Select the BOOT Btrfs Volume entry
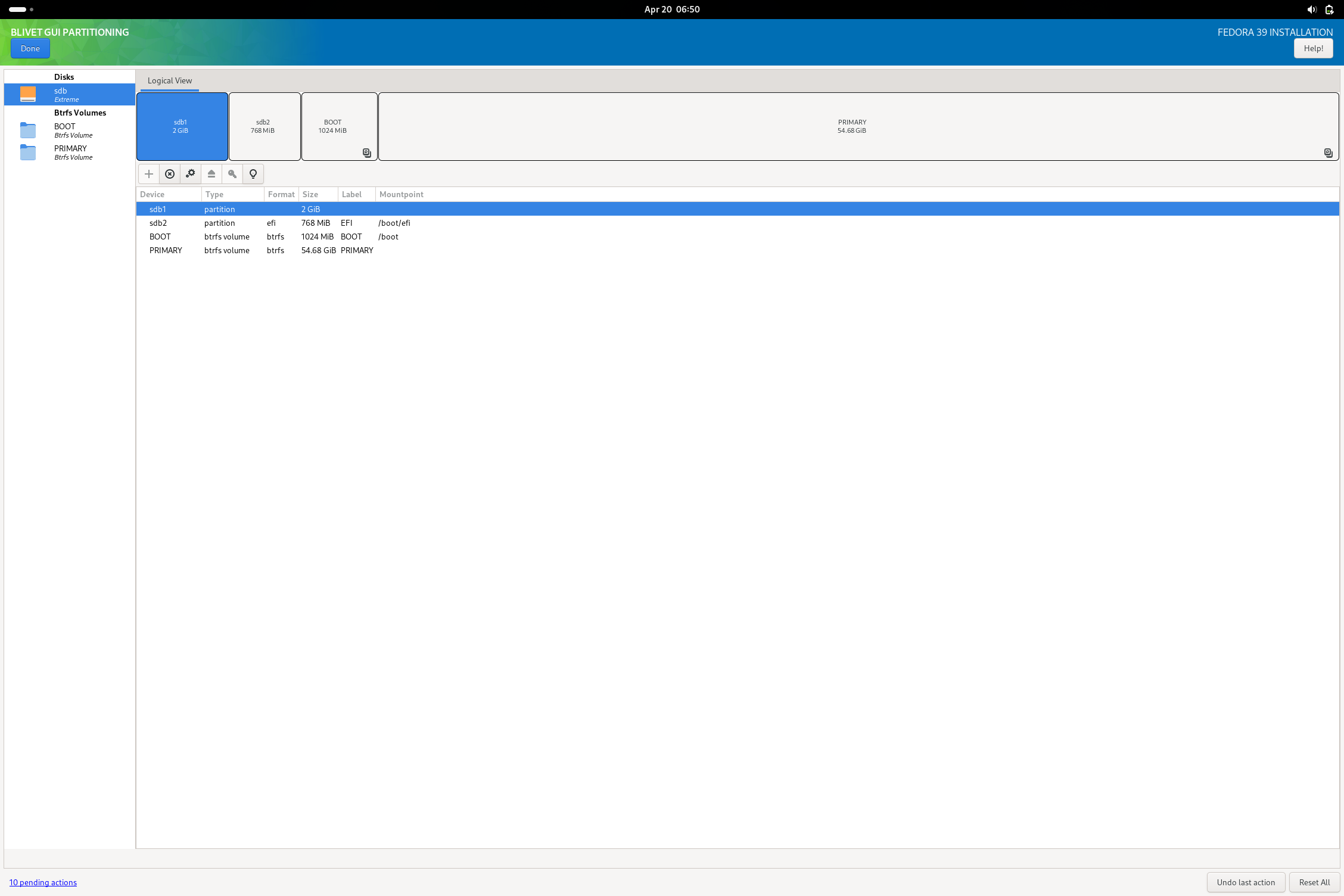 [x=69, y=130]
